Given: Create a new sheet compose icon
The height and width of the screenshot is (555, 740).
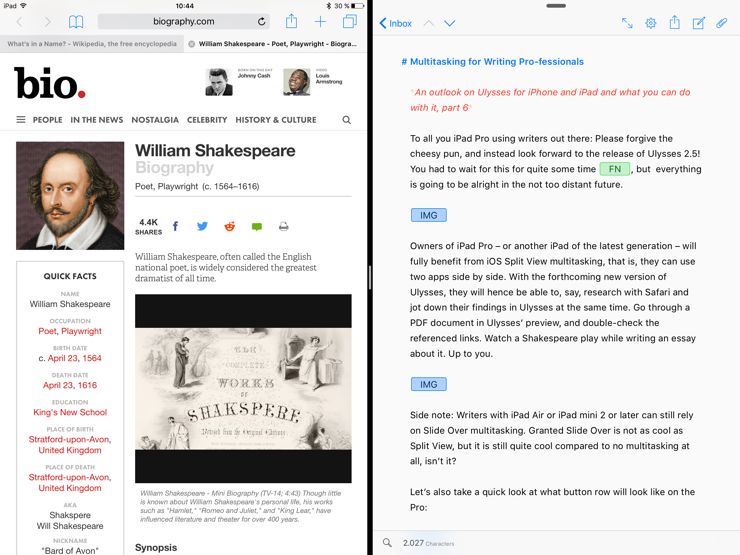Looking at the screenshot, I should tap(698, 23).
